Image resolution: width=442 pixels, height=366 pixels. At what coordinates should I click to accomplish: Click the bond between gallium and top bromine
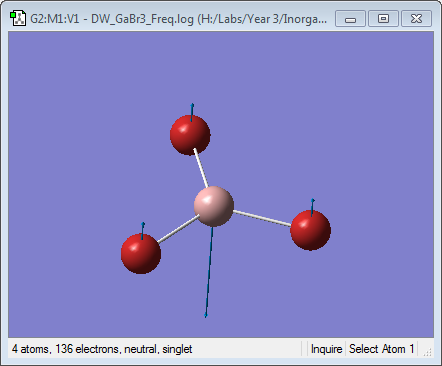[201, 169]
